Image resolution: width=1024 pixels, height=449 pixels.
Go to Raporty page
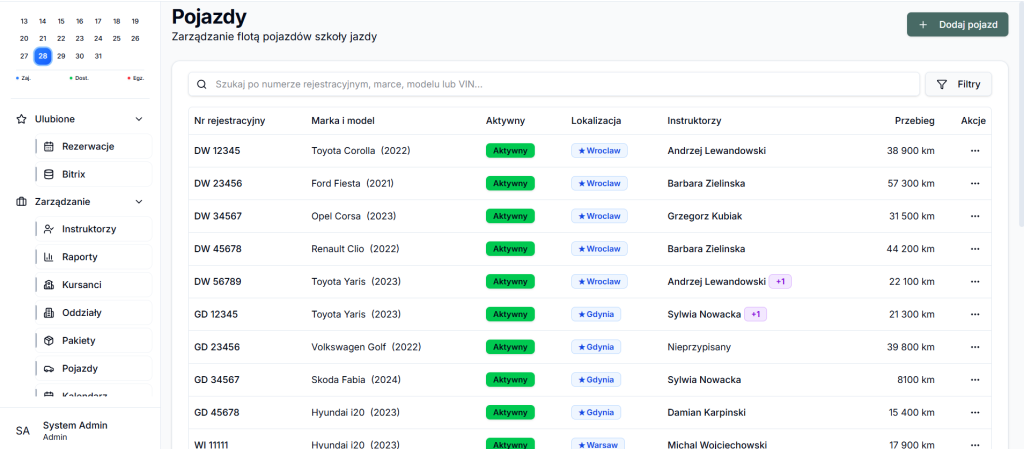point(93,257)
